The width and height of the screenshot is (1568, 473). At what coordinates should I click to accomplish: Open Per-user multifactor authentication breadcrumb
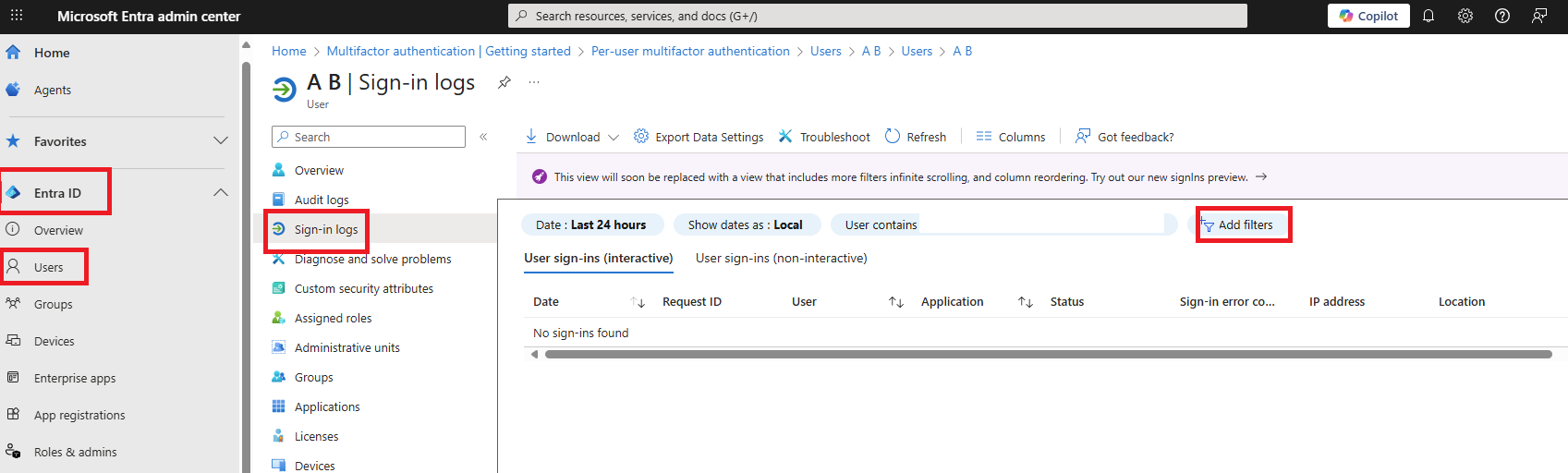pos(690,51)
